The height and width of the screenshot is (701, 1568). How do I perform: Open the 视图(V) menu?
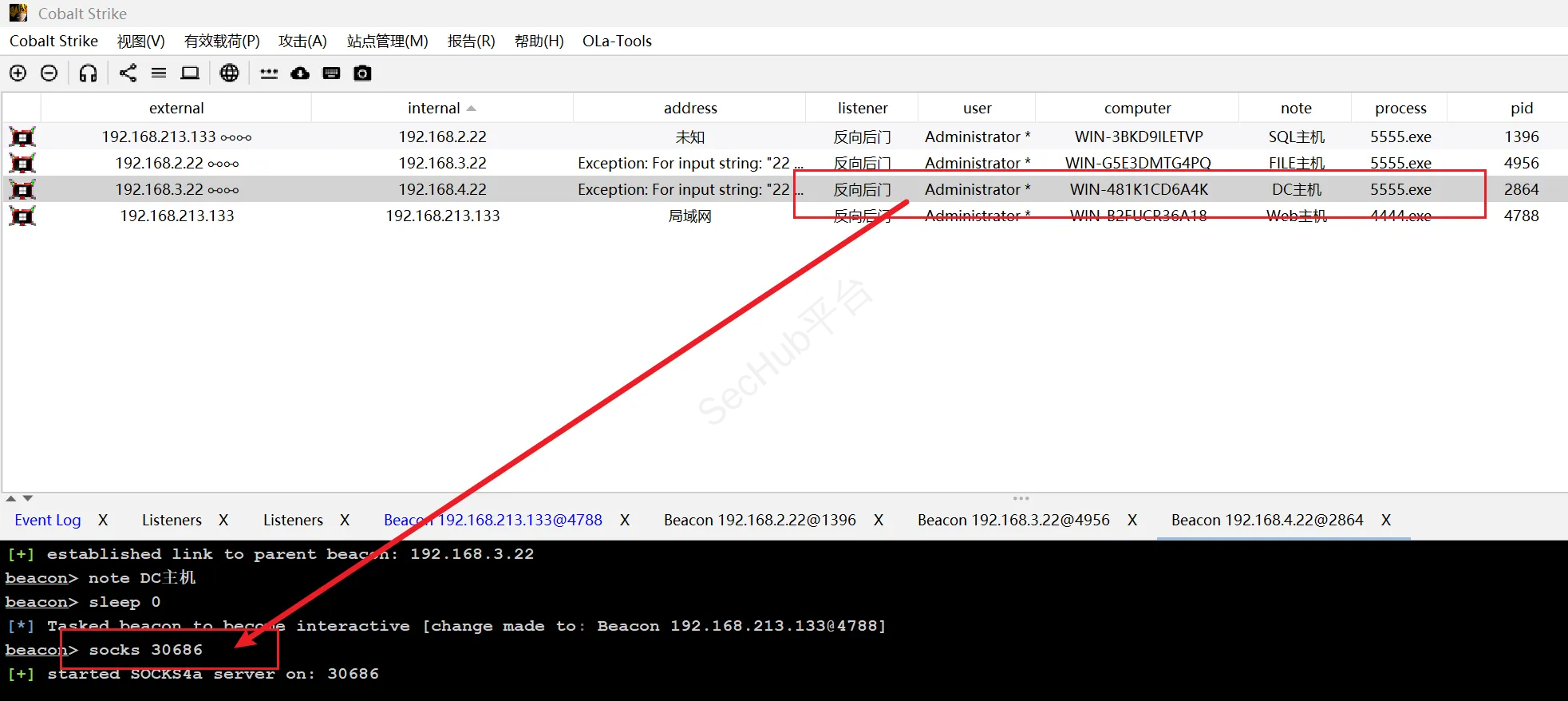click(141, 41)
